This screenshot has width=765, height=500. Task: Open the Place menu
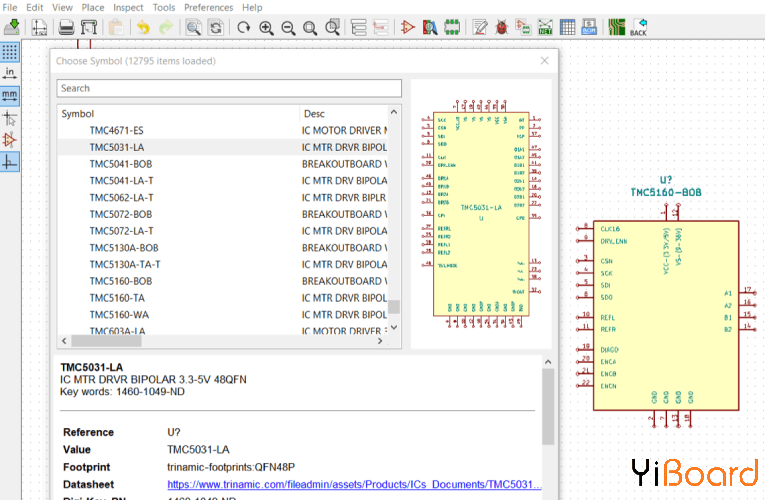93,7
